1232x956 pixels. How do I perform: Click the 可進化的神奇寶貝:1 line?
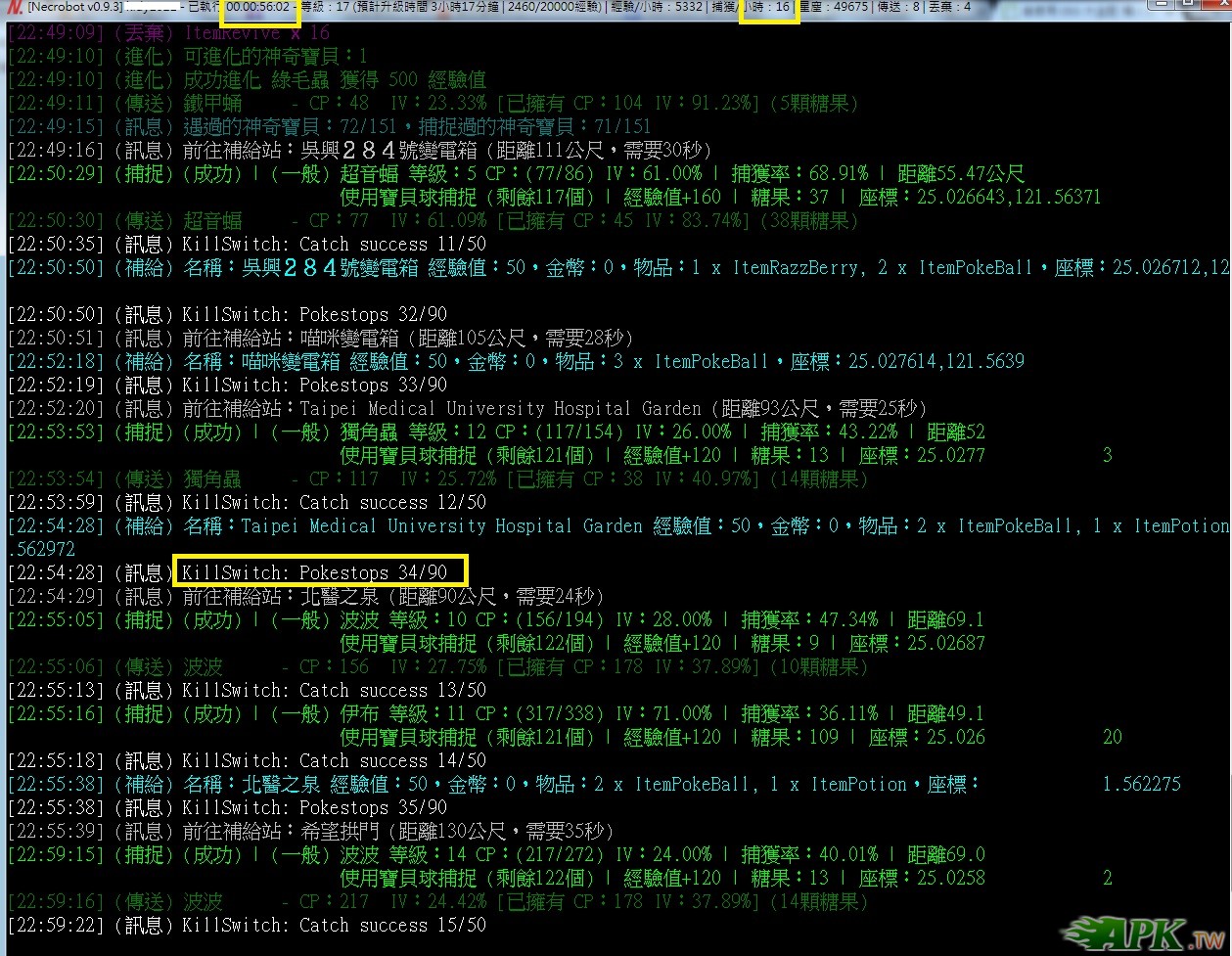pos(188,57)
